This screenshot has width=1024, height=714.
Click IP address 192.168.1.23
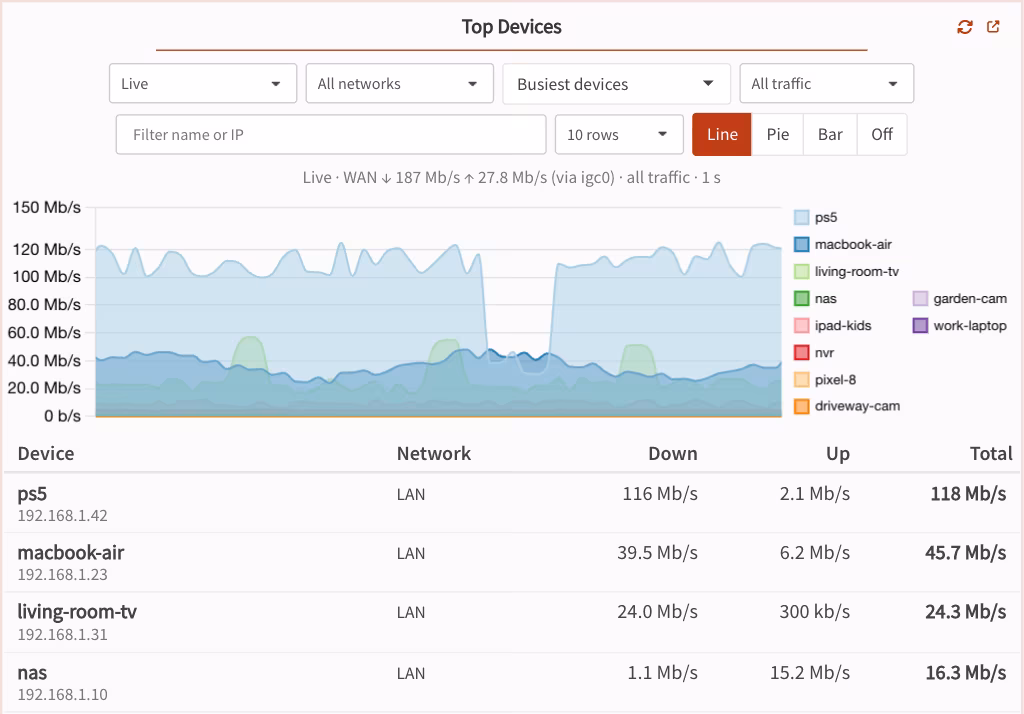[x=62, y=574]
